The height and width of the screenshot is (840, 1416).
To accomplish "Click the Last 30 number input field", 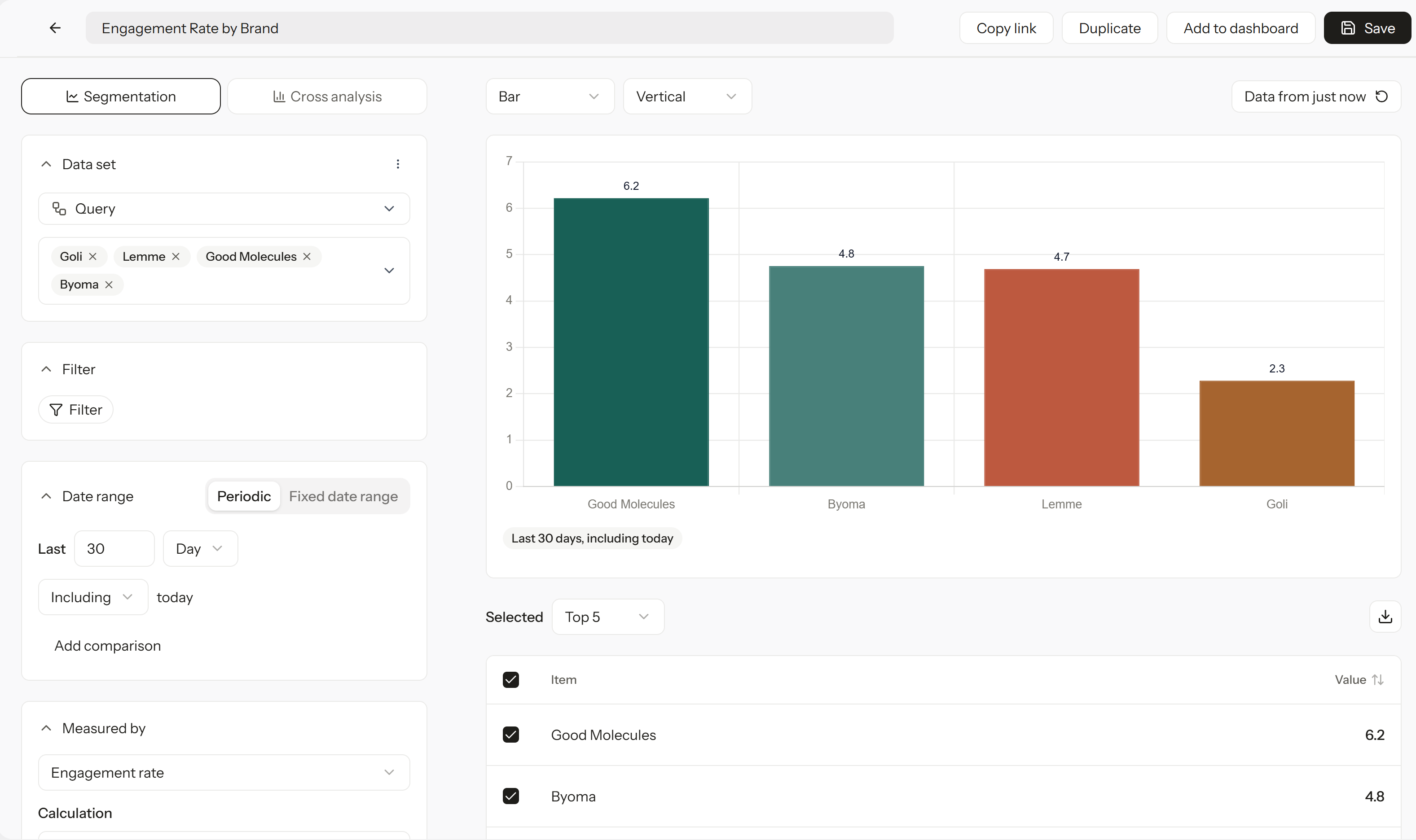I will tap(114, 548).
